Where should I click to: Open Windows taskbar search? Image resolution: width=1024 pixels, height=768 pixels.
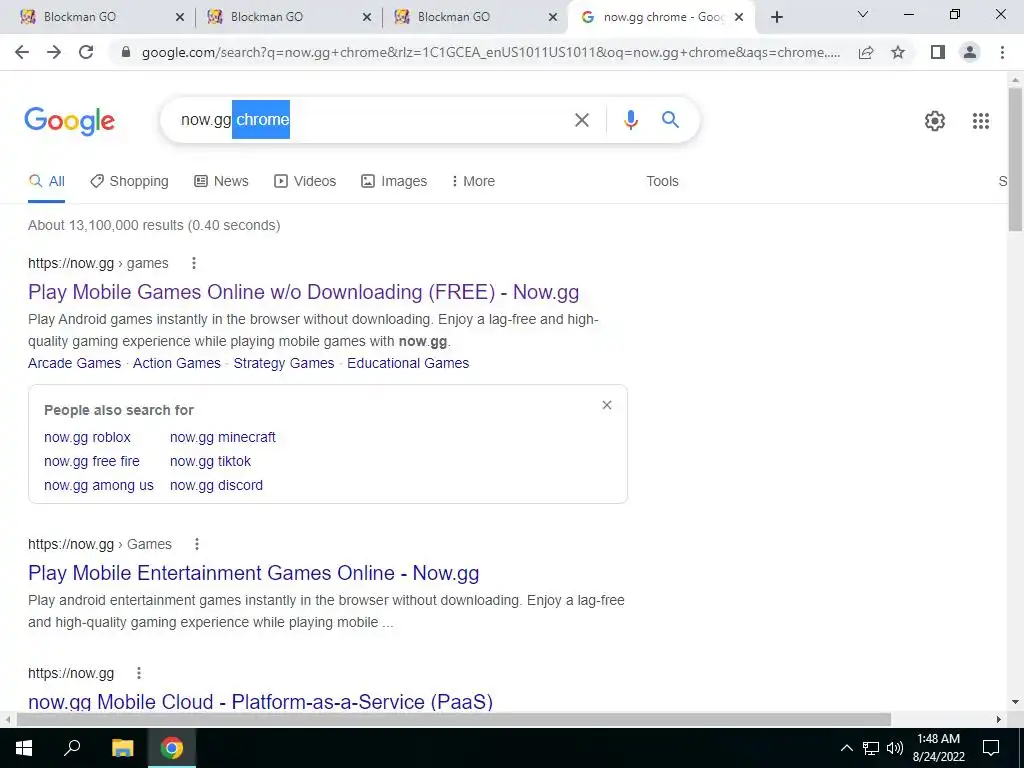(x=72, y=748)
